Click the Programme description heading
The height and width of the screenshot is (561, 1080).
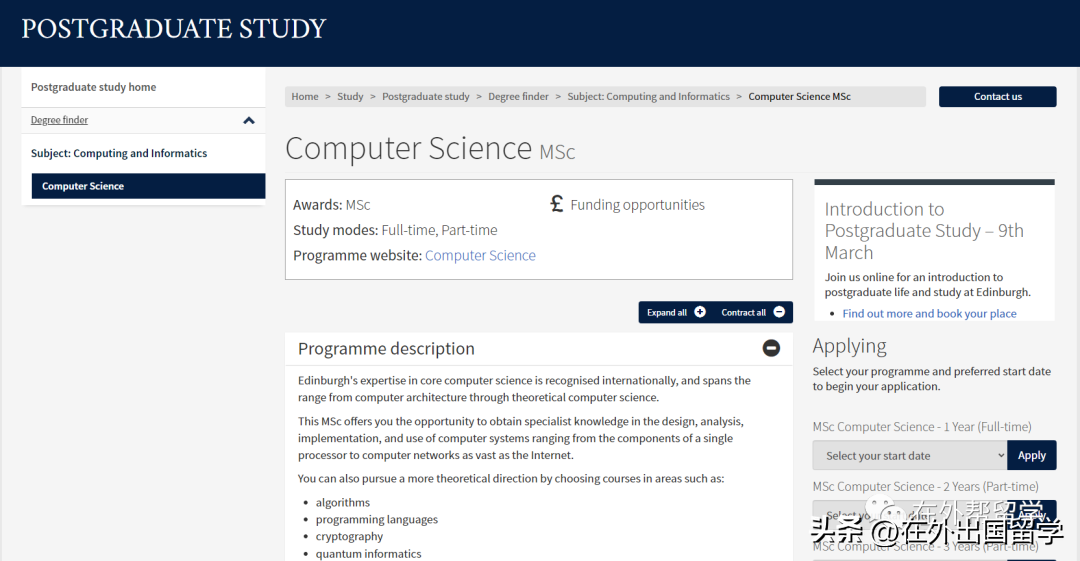click(386, 349)
